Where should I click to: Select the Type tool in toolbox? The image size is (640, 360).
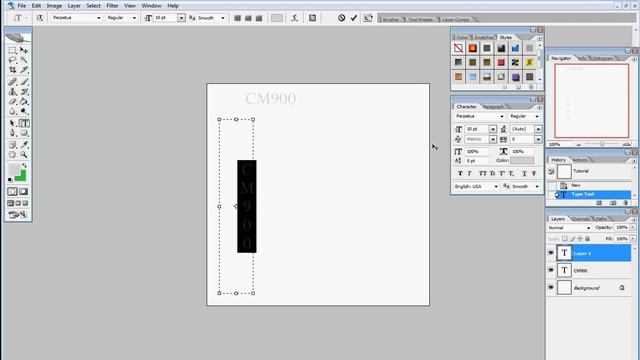(24, 123)
